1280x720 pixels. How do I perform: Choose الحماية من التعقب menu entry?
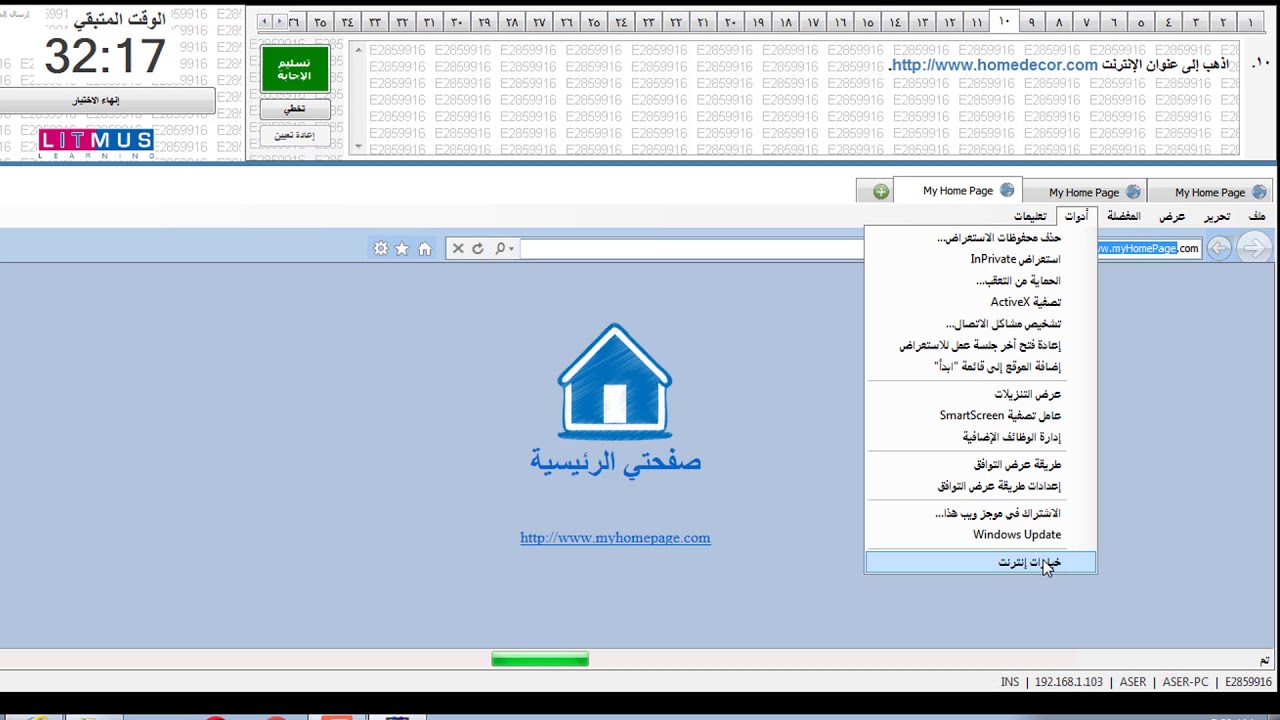coord(980,281)
